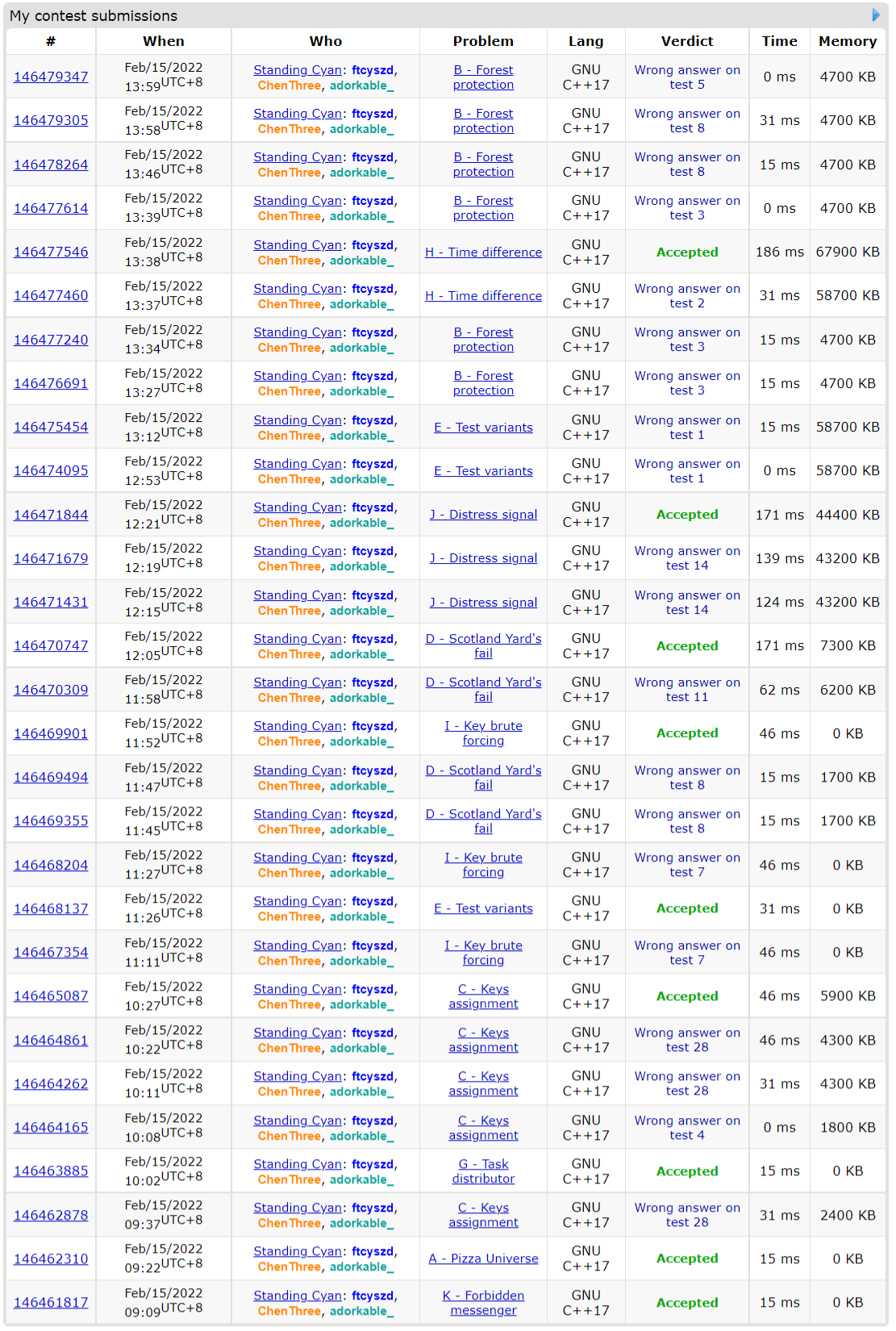This screenshot has height=1331, width=896.
Task: Open Standing Cyan team link in first row
Action: click(x=298, y=70)
